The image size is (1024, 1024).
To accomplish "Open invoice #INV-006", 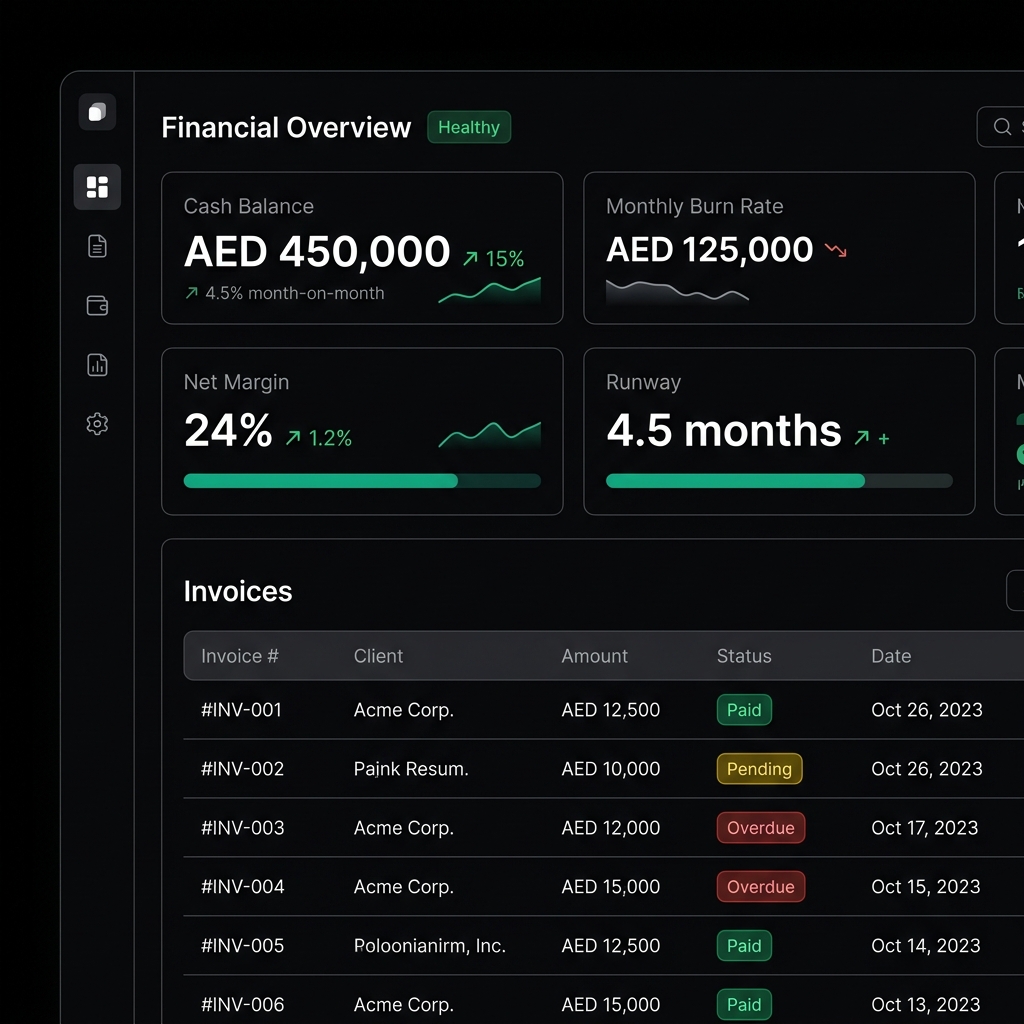I will [243, 1004].
